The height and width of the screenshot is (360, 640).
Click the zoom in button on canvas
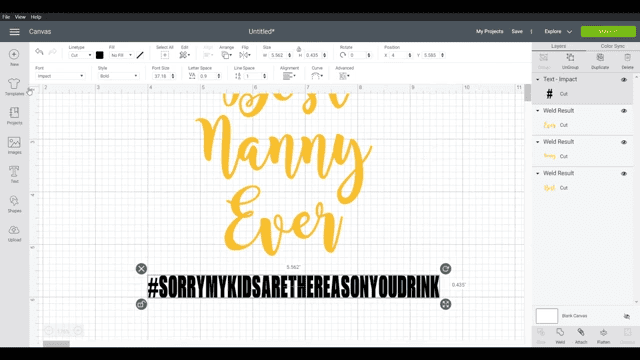[78, 331]
